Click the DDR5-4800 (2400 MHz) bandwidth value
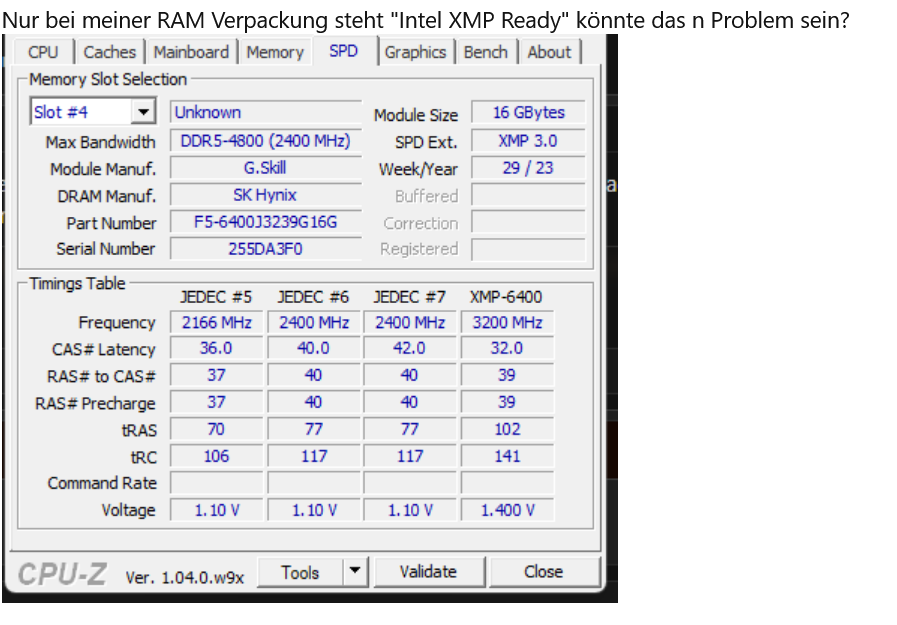 pyautogui.click(x=265, y=141)
